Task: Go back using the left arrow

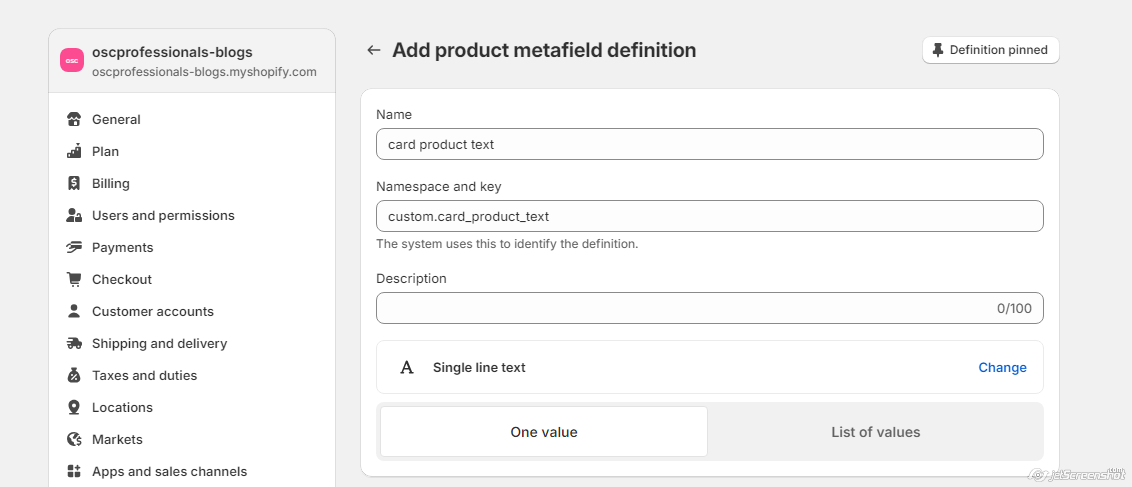Action: [x=374, y=50]
